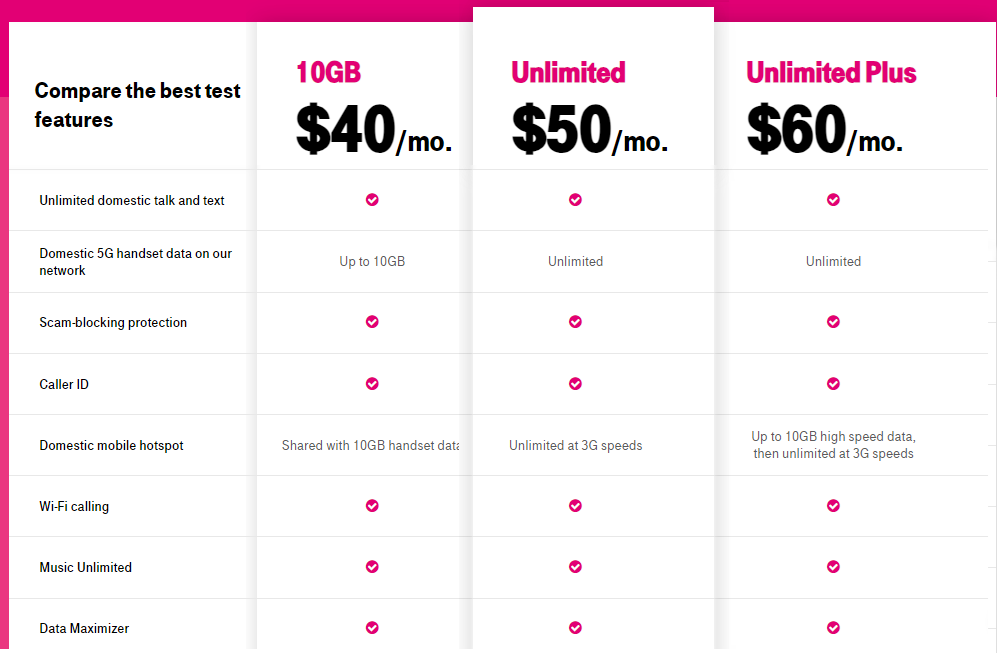
Task: Select the Unlimited Plus plan heading
Action: pyautogui.click(x=831, y=72)
